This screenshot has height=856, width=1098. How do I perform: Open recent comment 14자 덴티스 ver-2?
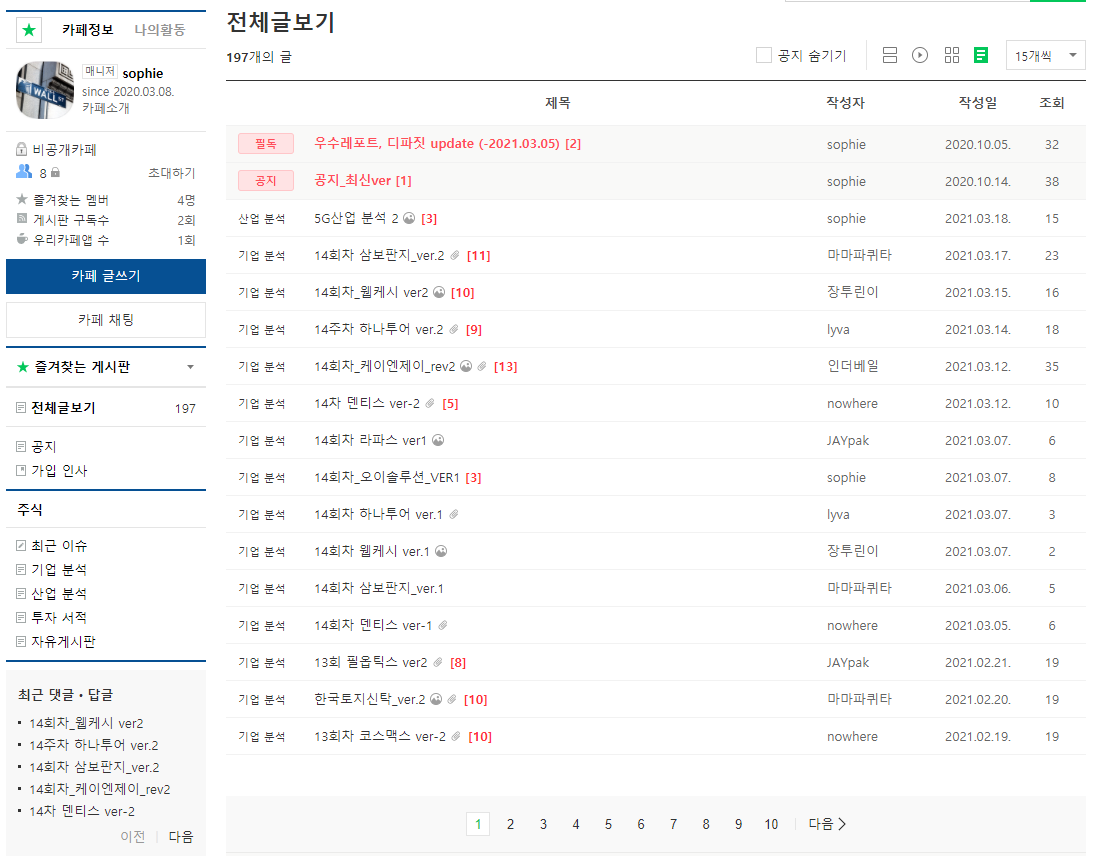coord(82,811)
